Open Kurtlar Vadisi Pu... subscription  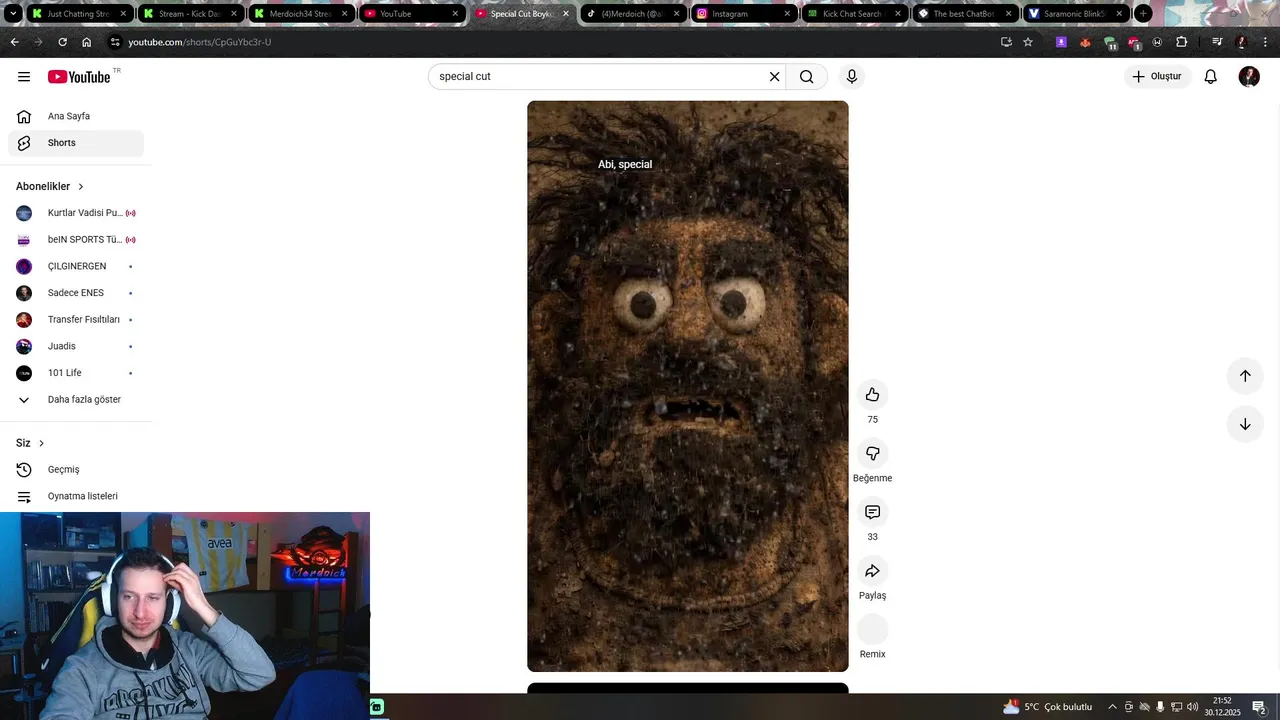tap(76, 213)
